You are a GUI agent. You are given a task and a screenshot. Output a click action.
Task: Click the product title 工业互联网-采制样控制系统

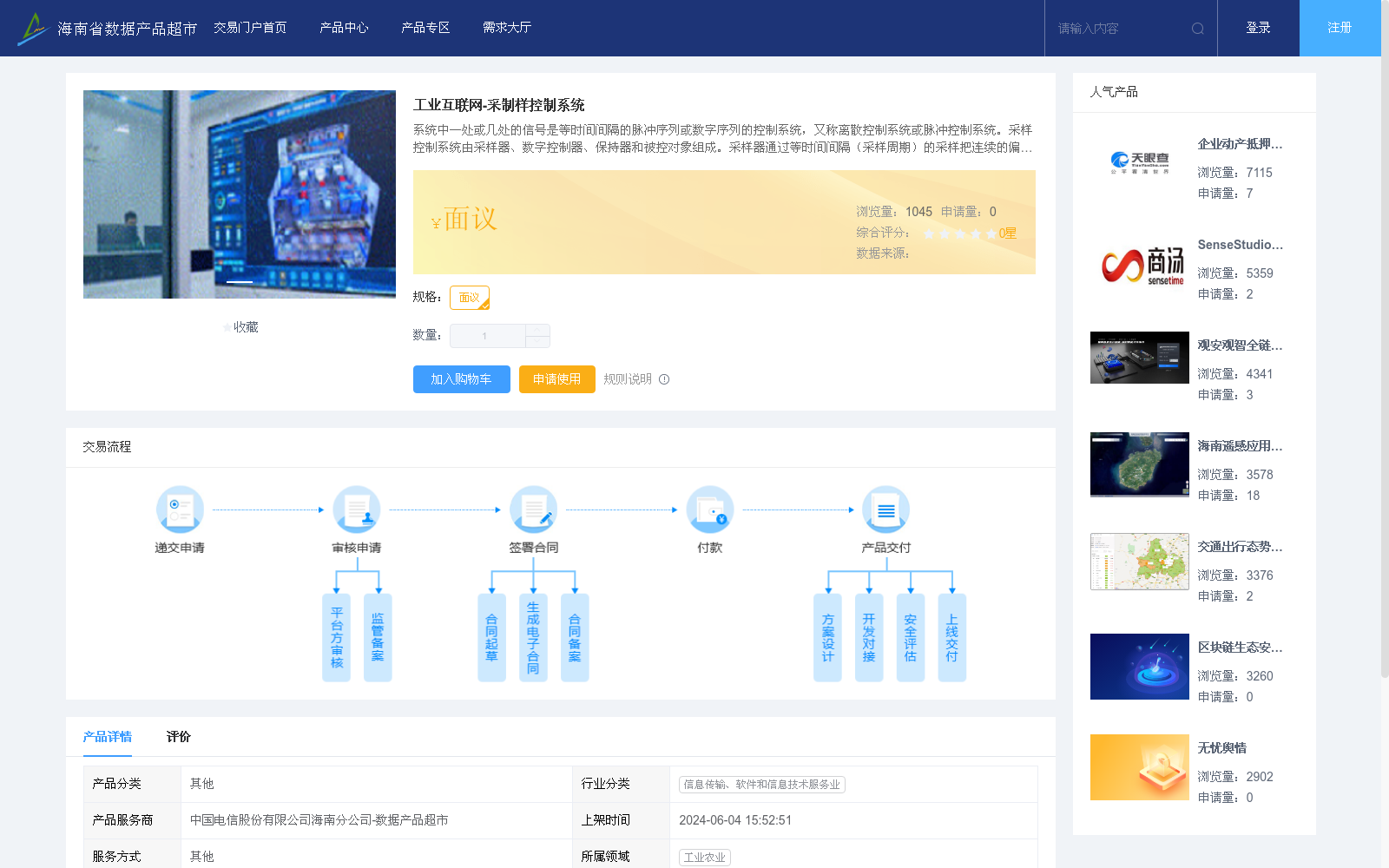click(499, 105)
